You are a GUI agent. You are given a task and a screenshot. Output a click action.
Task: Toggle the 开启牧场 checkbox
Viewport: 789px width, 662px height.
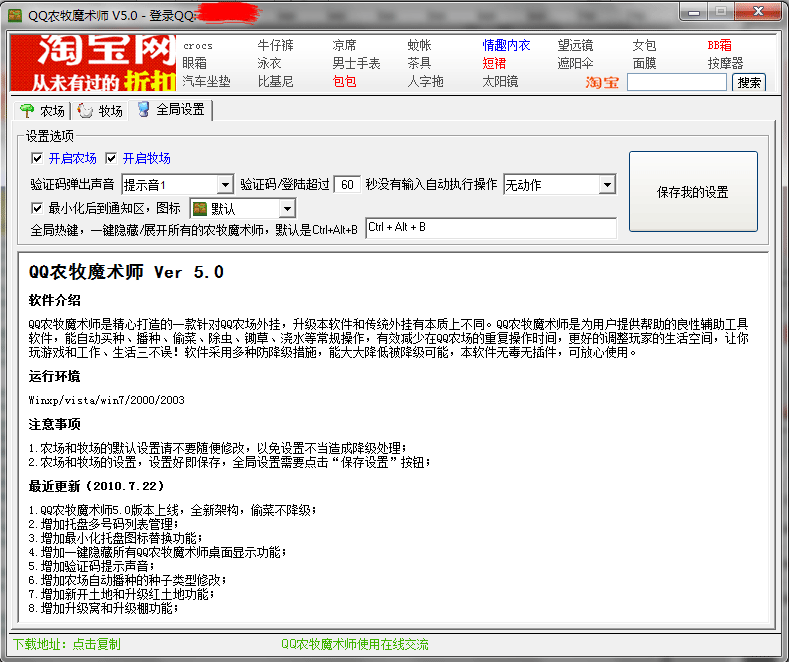[111, 158]
